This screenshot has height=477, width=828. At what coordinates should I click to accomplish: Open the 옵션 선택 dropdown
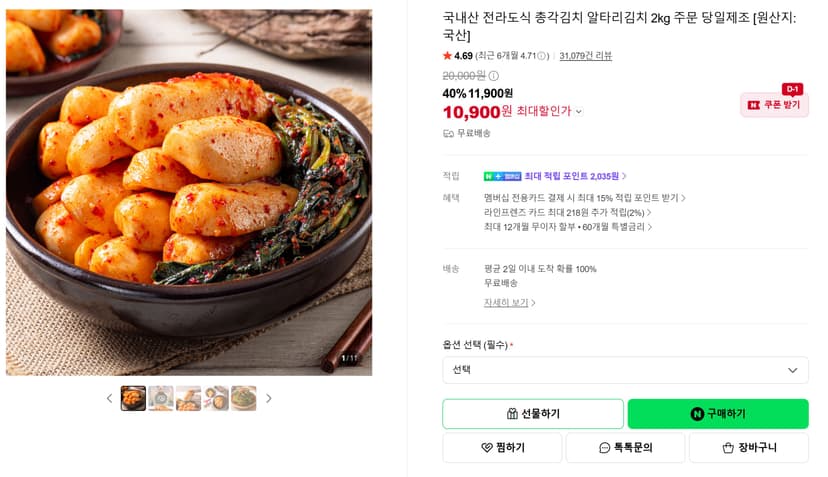[x=625, y=370]
